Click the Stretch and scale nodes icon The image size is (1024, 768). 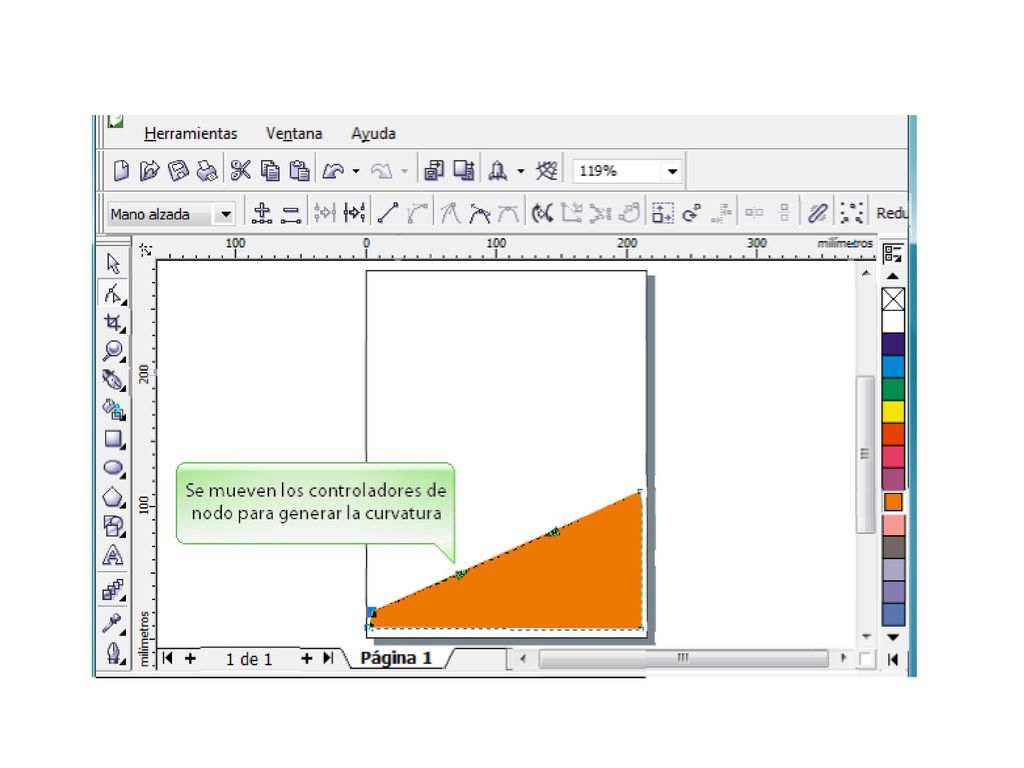pos(663,213)
